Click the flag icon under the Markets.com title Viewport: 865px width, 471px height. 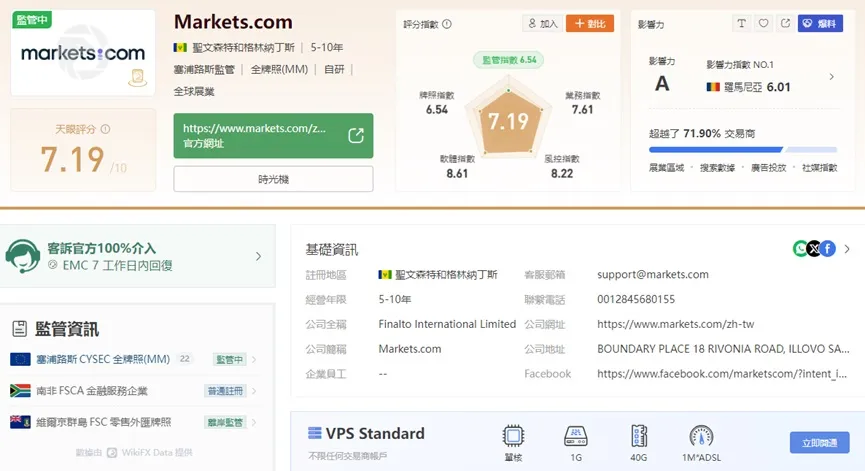(180, 47)
